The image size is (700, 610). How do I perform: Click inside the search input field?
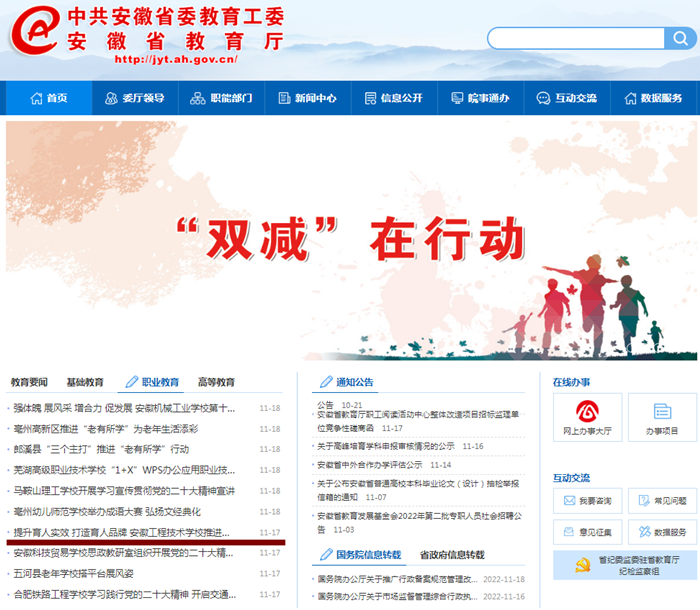[575, 38]
